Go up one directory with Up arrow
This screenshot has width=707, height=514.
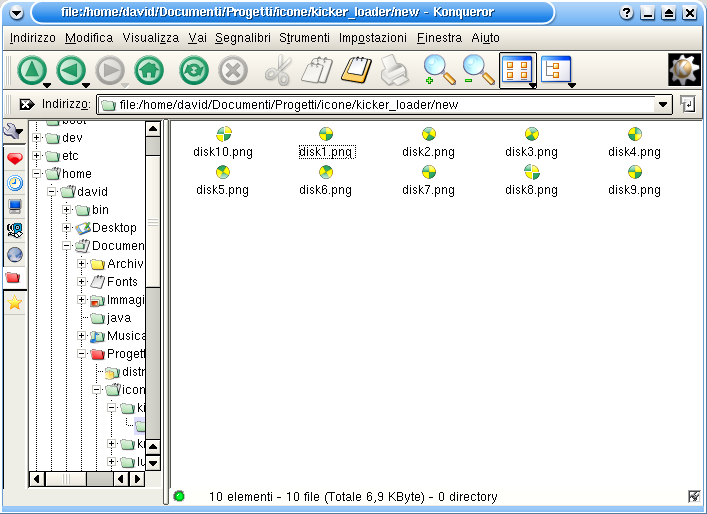coord(31,70)
